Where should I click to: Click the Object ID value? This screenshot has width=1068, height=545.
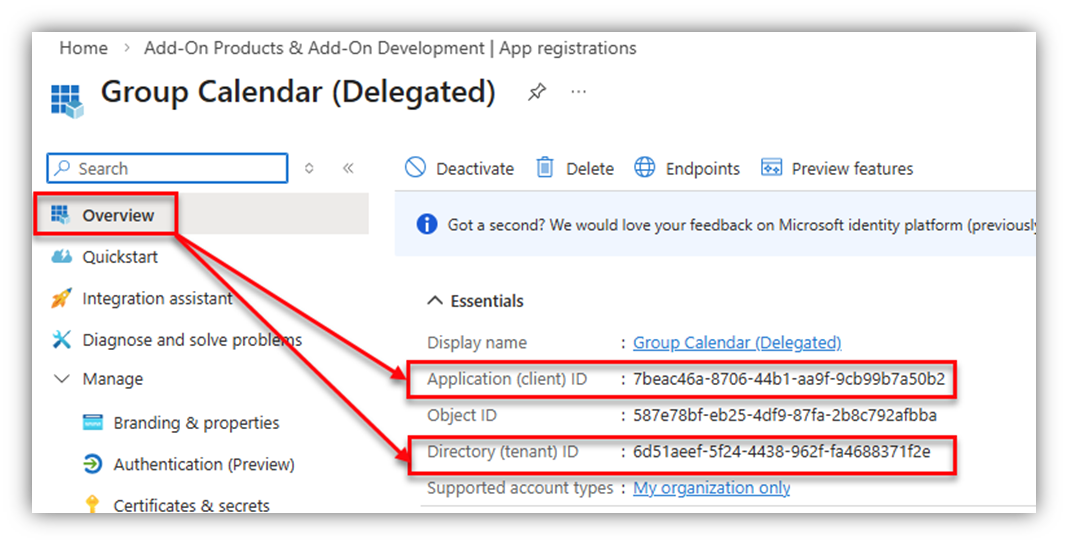tap(785, 416)
